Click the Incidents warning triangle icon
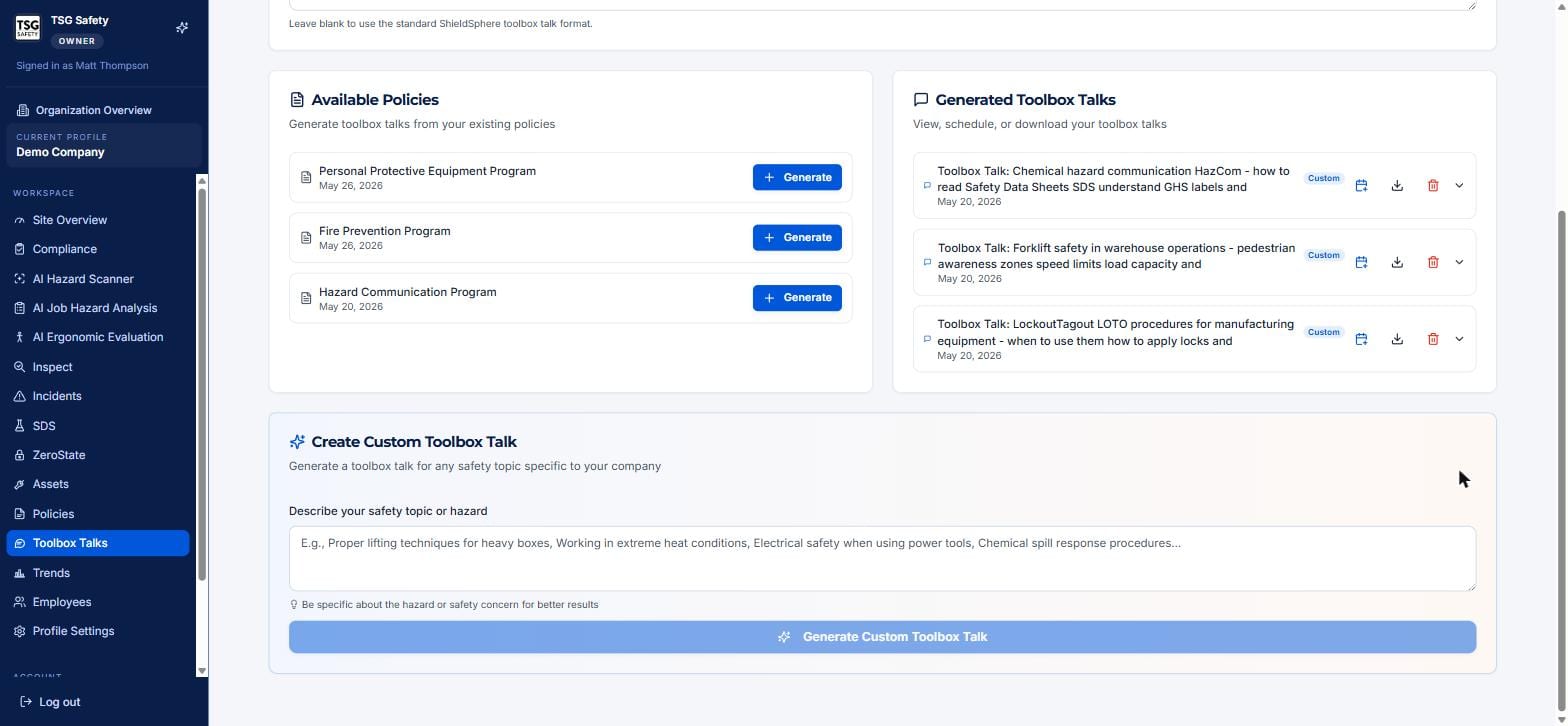Viewport: 1568px width, 726px height. (x=19, y=396)
